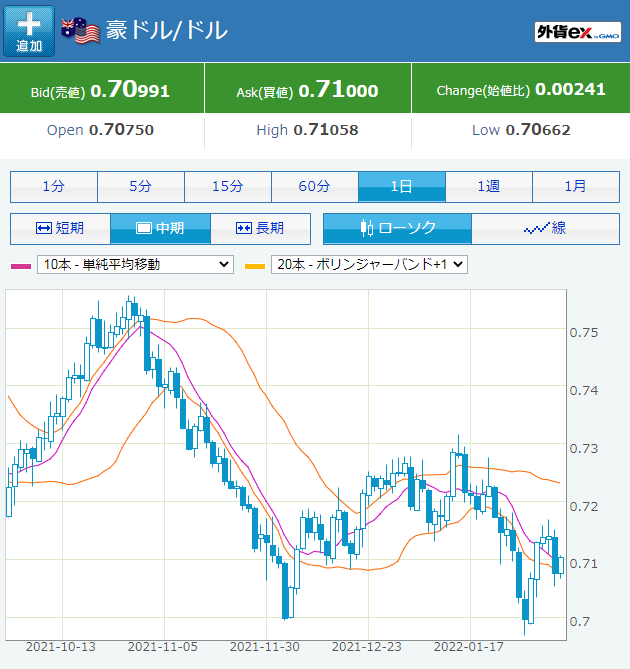The height and width of the screenshot is (669, 630).
Task: Click the Low 0.70662 value
Action: [x=521, y=130]
